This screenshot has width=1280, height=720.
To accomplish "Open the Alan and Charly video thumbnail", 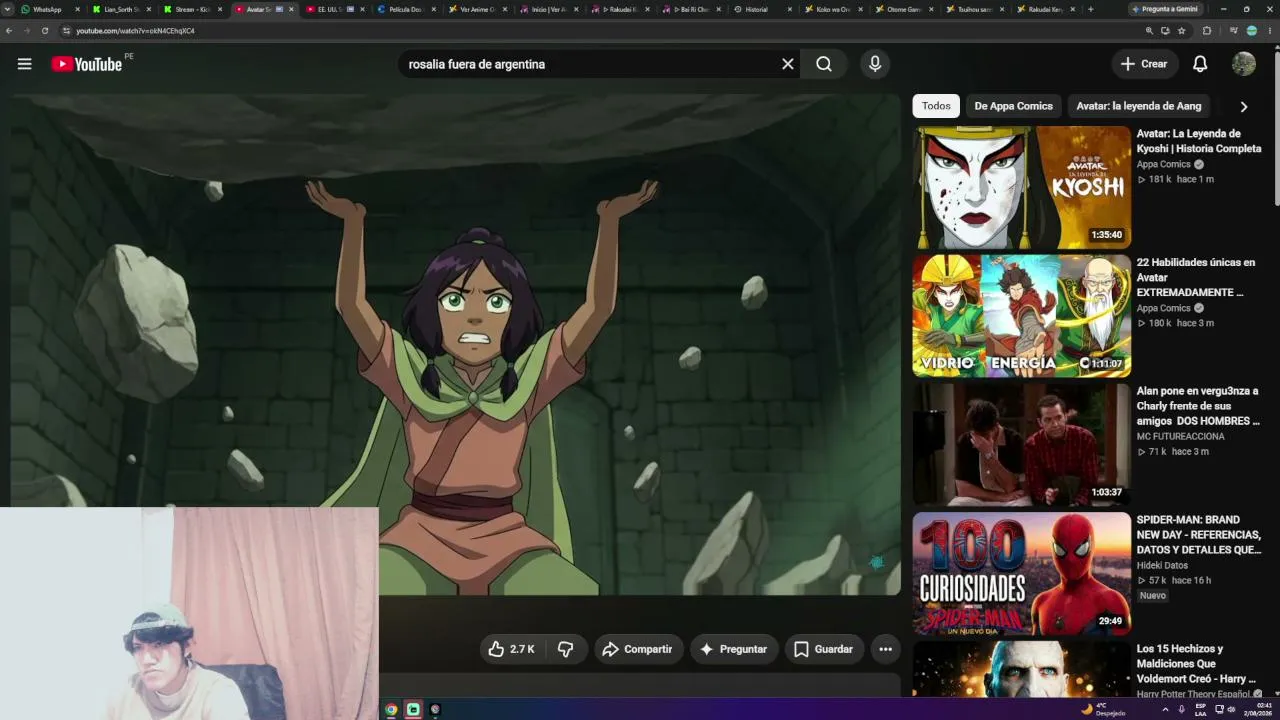I will [x=1021, y=444].
